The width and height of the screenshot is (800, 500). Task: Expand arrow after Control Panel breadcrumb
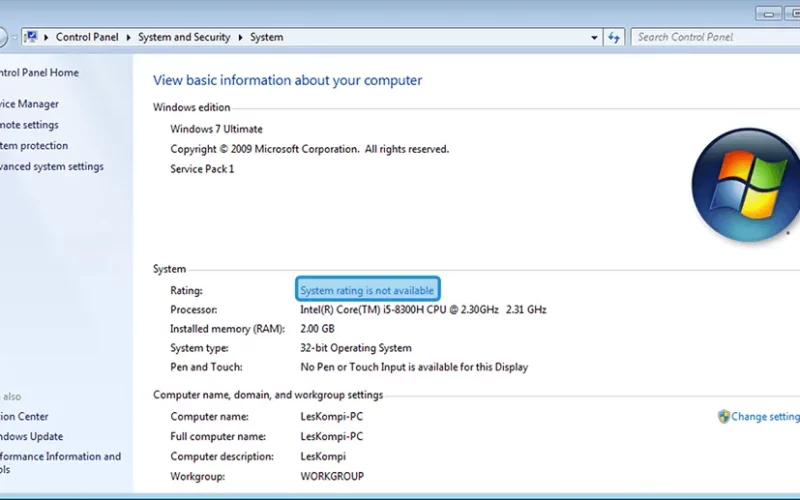click(x=128, y=37)
